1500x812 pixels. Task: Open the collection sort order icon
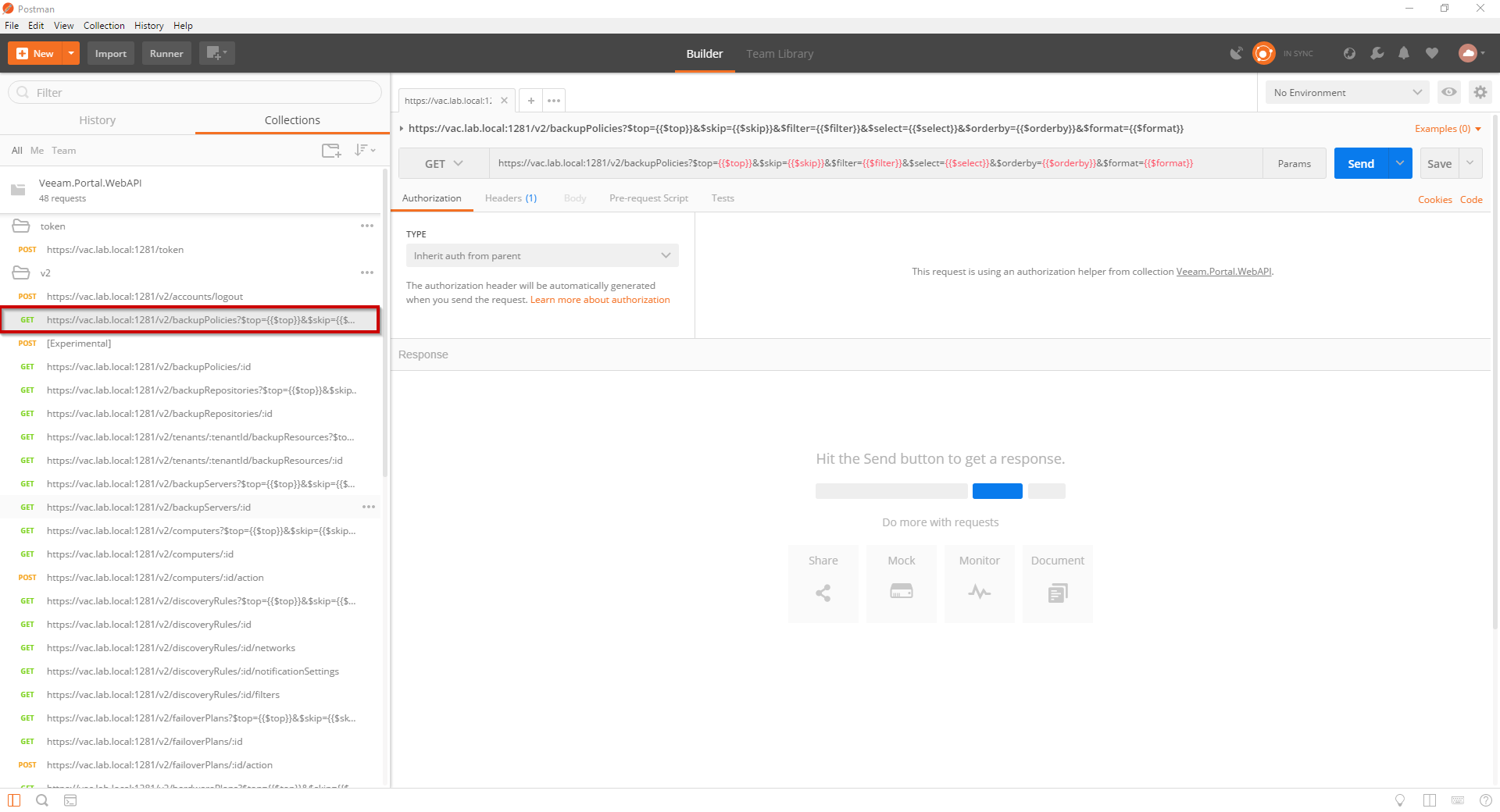tap(364, 150)
